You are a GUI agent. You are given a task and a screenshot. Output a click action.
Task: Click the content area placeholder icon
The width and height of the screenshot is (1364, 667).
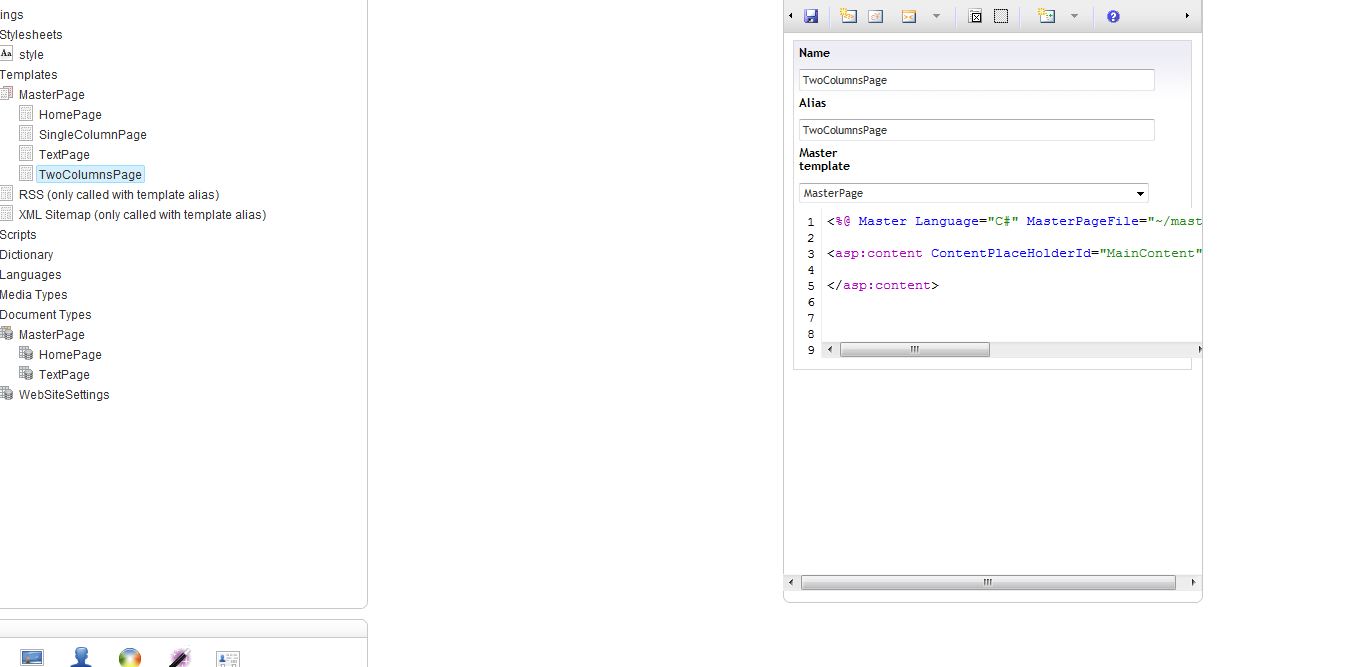click(1001, 16)
